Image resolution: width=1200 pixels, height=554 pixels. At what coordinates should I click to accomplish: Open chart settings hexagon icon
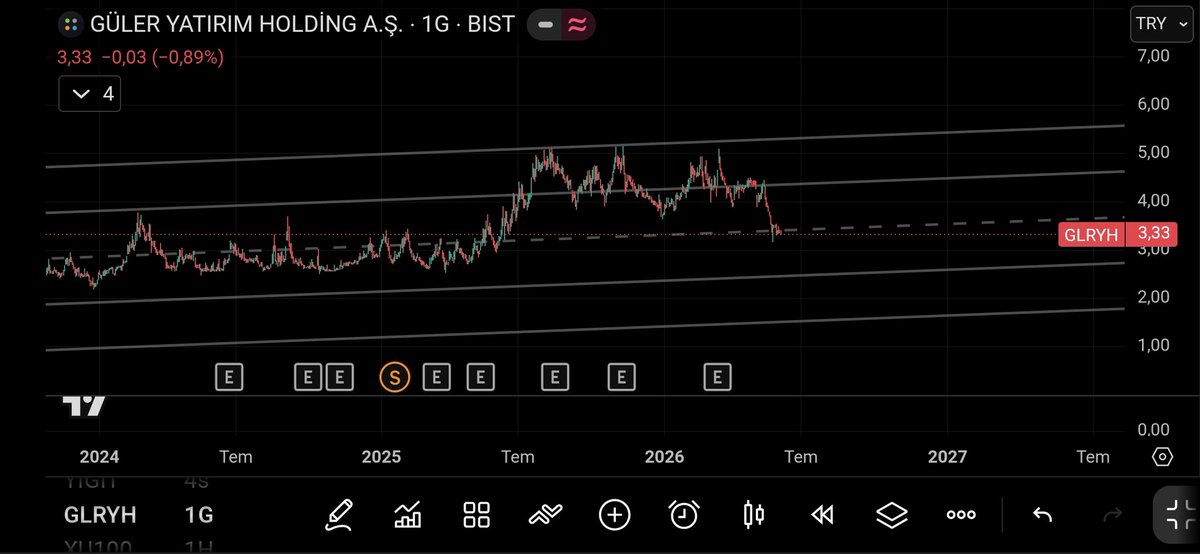(1162, 457)
